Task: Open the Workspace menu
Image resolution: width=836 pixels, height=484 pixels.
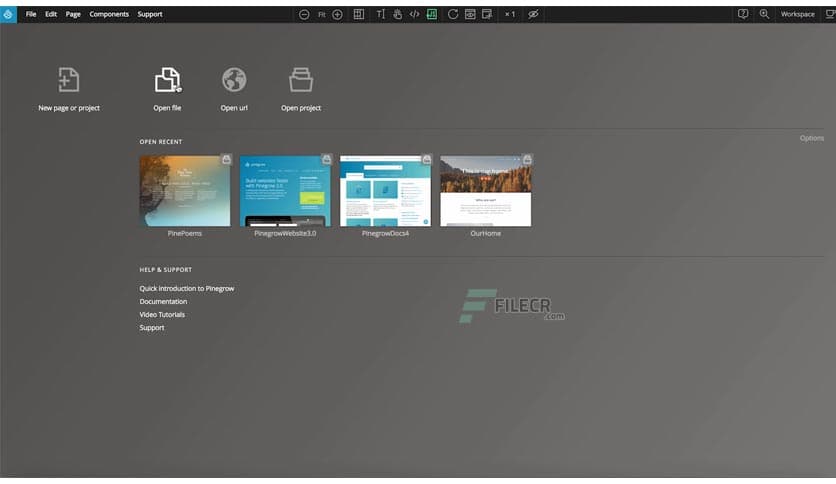Action: pyautogui.click(x=798, y=14)
